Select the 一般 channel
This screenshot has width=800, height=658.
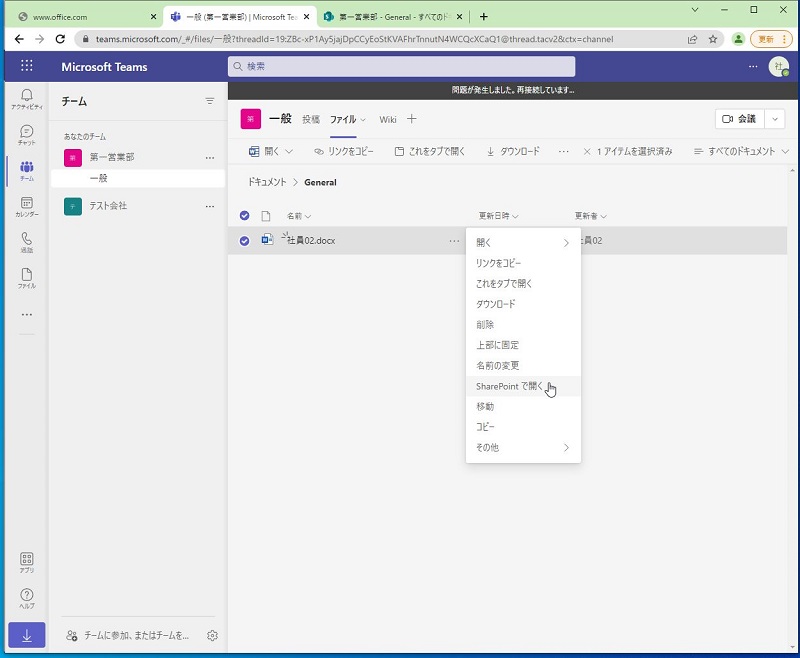point(138,178)
